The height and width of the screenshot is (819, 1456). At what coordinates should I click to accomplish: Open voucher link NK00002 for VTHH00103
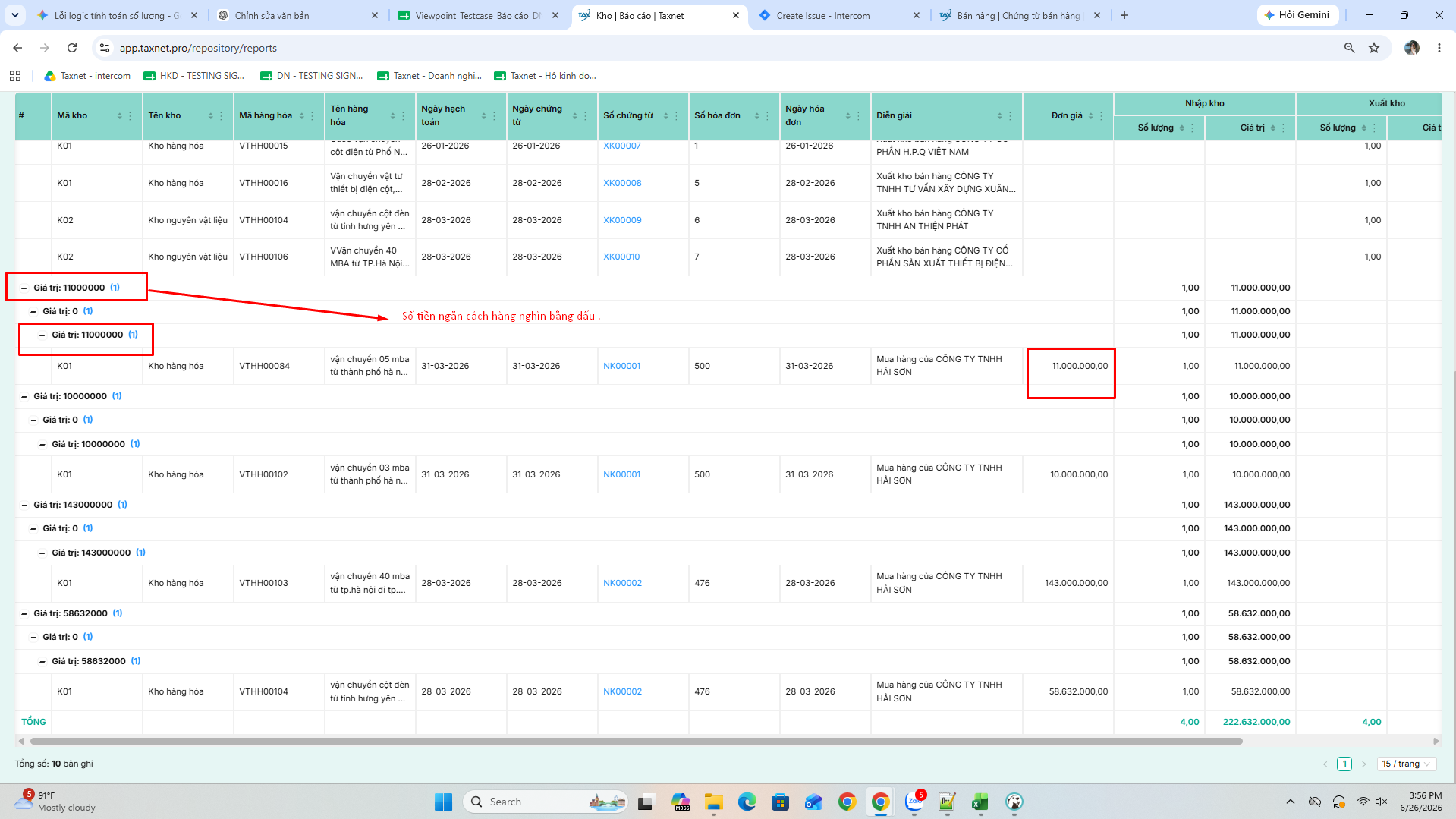(622, 584)
